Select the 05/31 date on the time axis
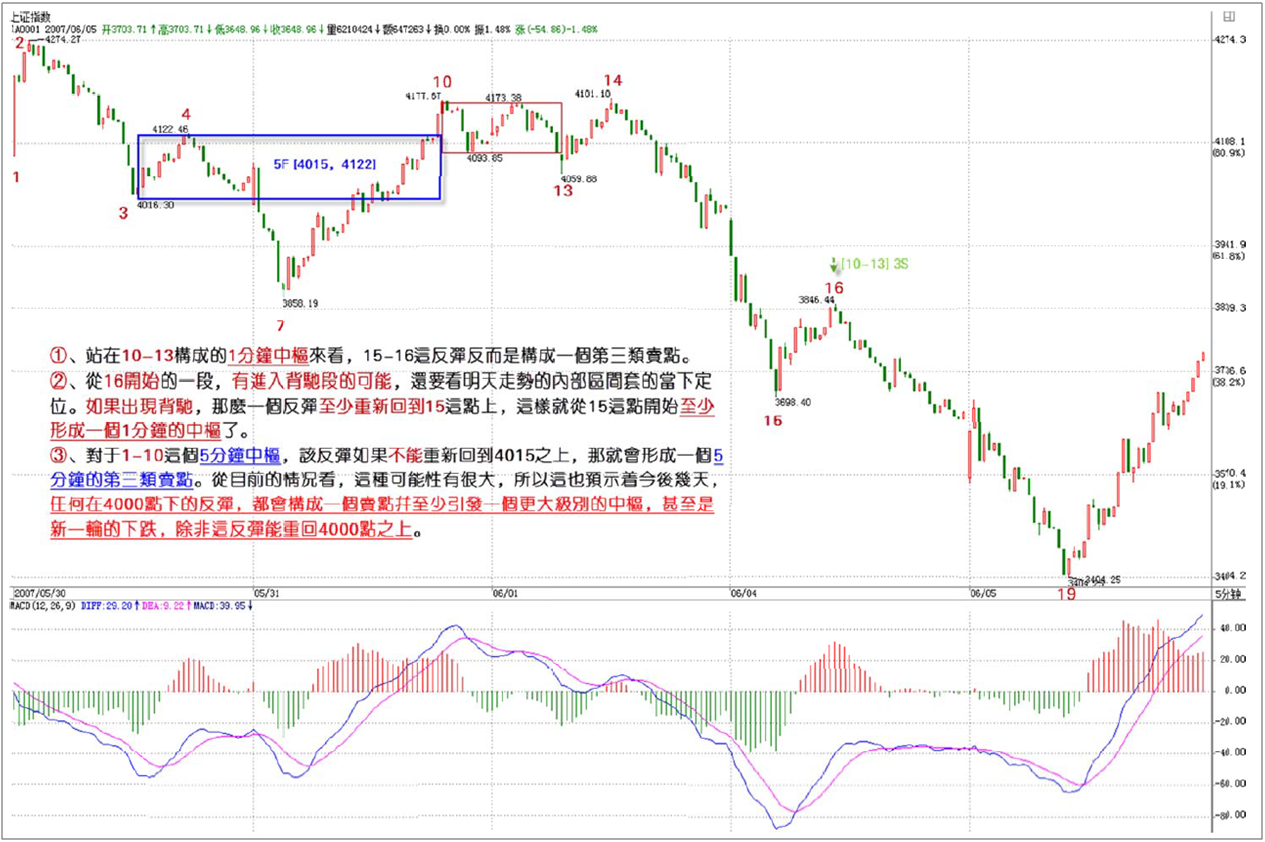Image resolution: width=1265 pixels, height=842 pixels. coord(266,592)
